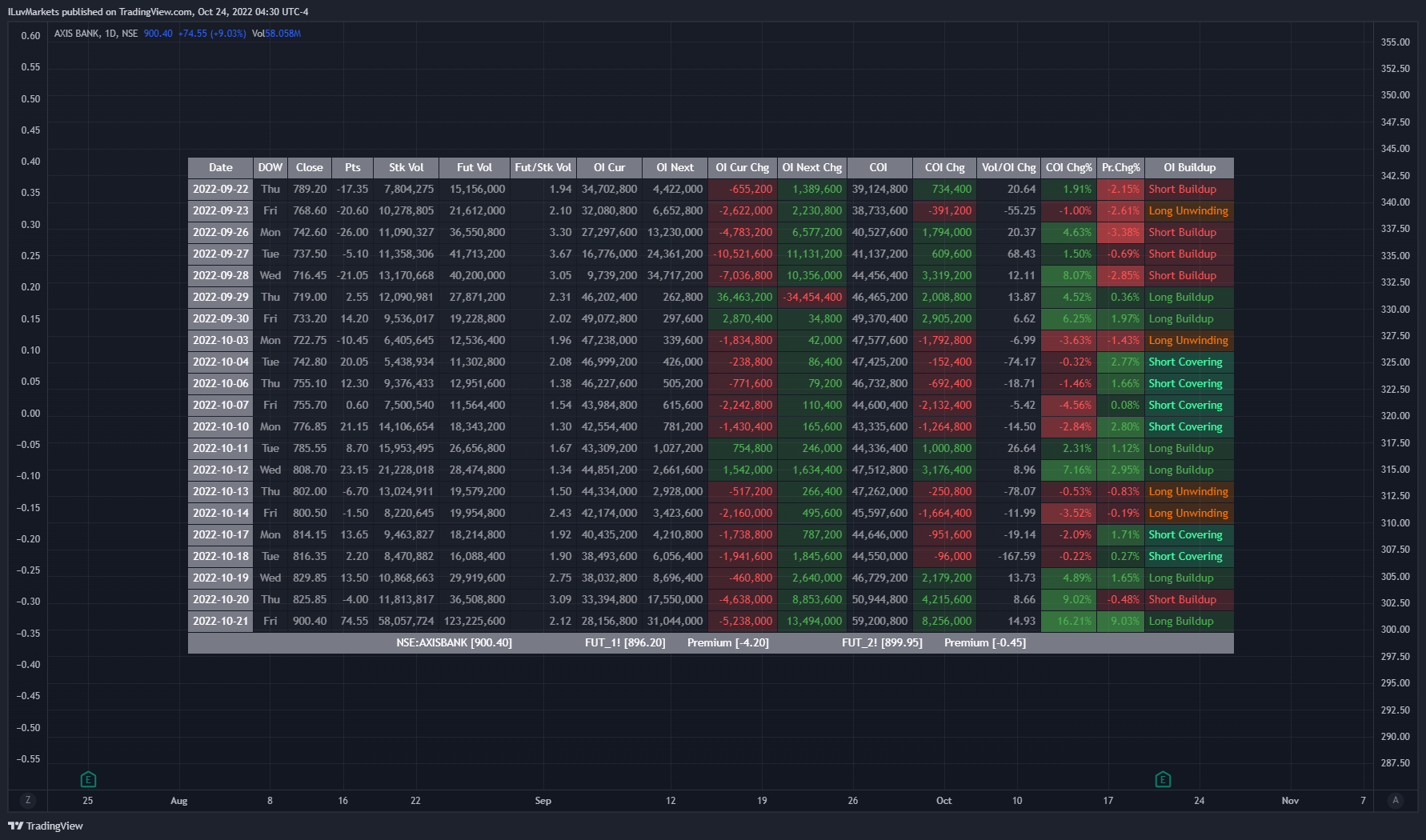Screen dimensions: 1426x840
Task: Click the Fut Vol column header
Action: pos(475,168)
